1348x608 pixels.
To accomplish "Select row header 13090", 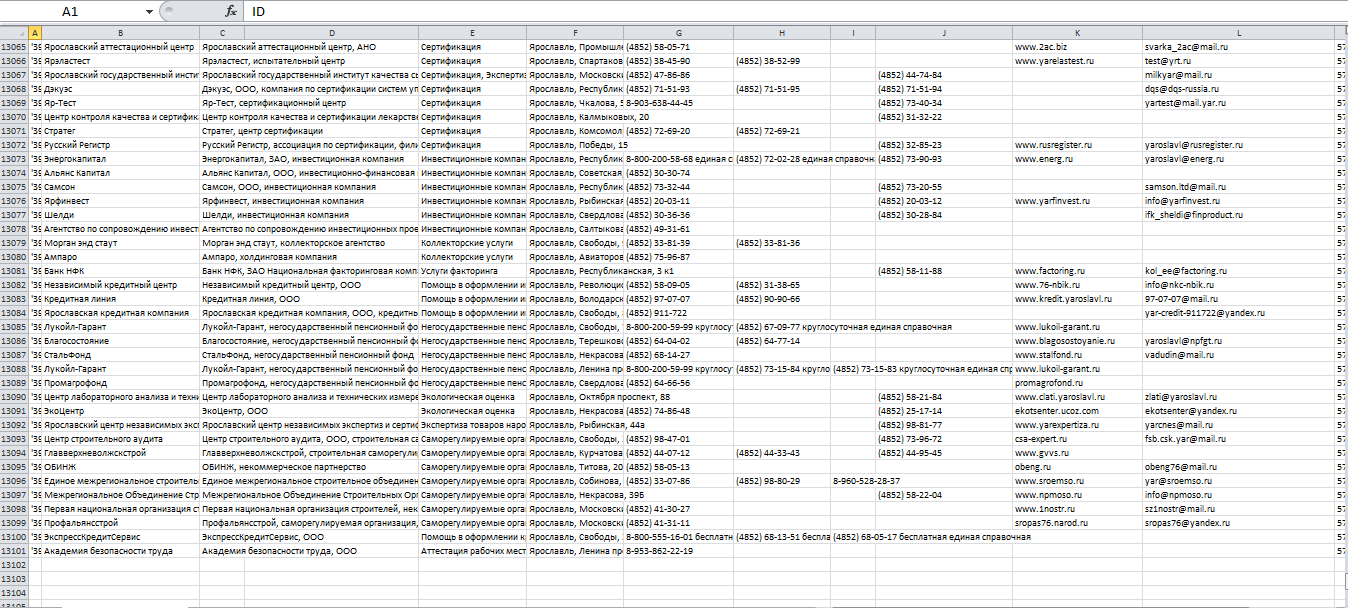I will coord(14,396).
